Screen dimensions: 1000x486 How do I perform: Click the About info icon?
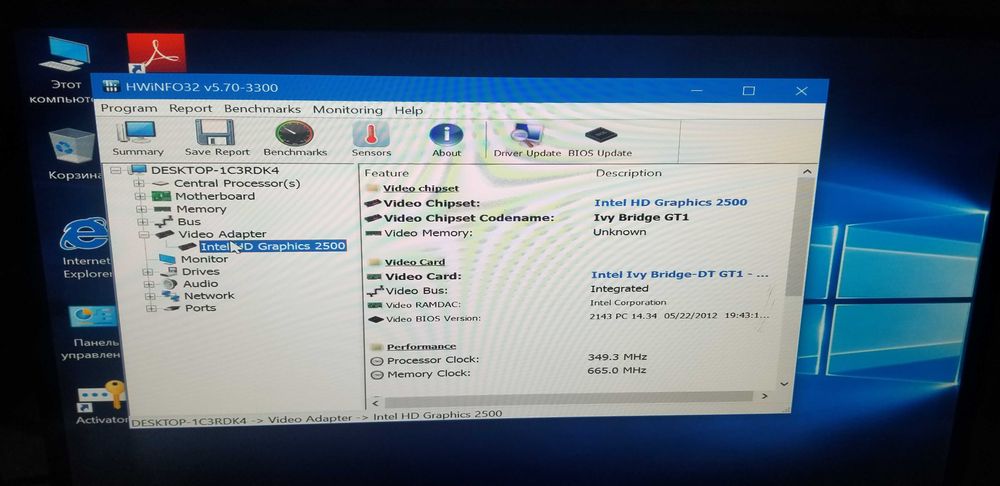point(446,140)
